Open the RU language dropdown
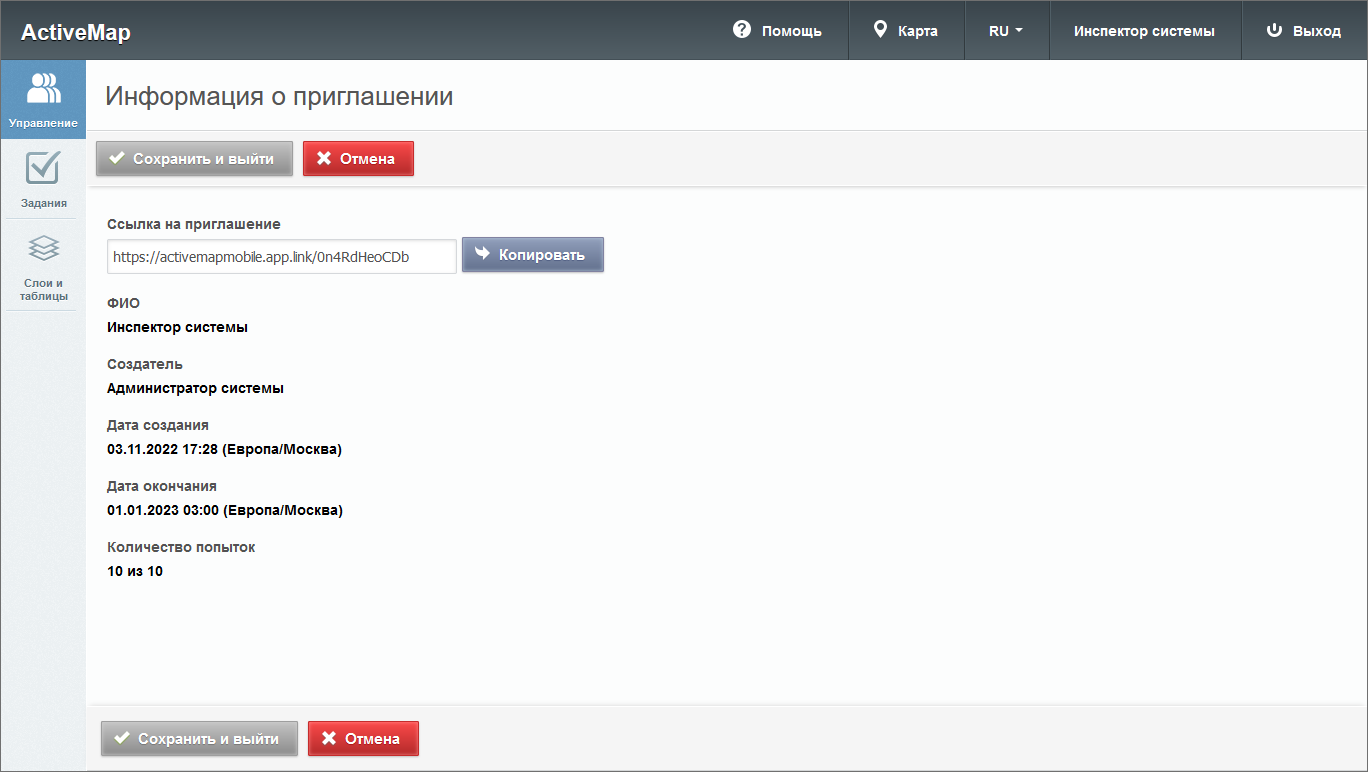The image size is (1368, 772). (x=1005, y=31)
